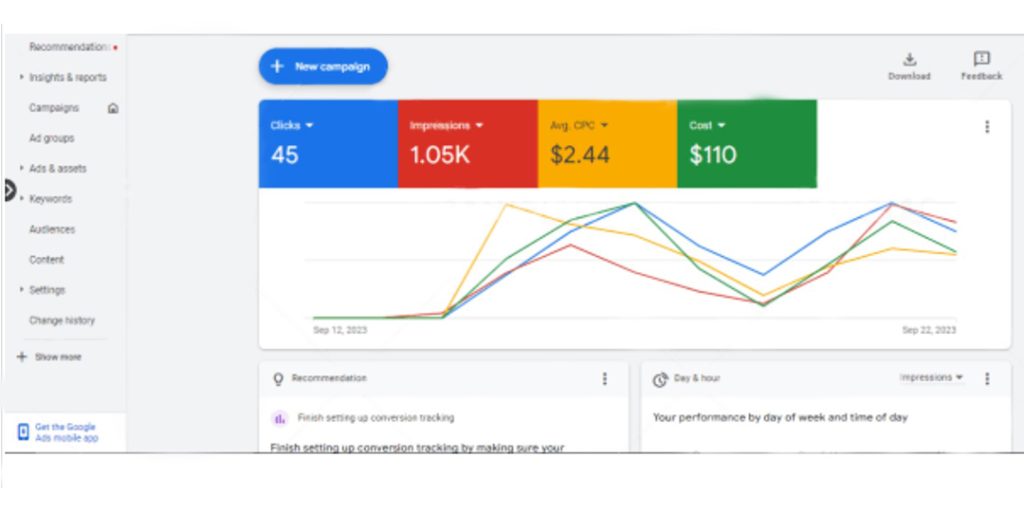Image resolution: width=1024 pixels, height=512 pixels.
Task: Open Recommendation card three-dot menu
Action: [x=604, y=379]
